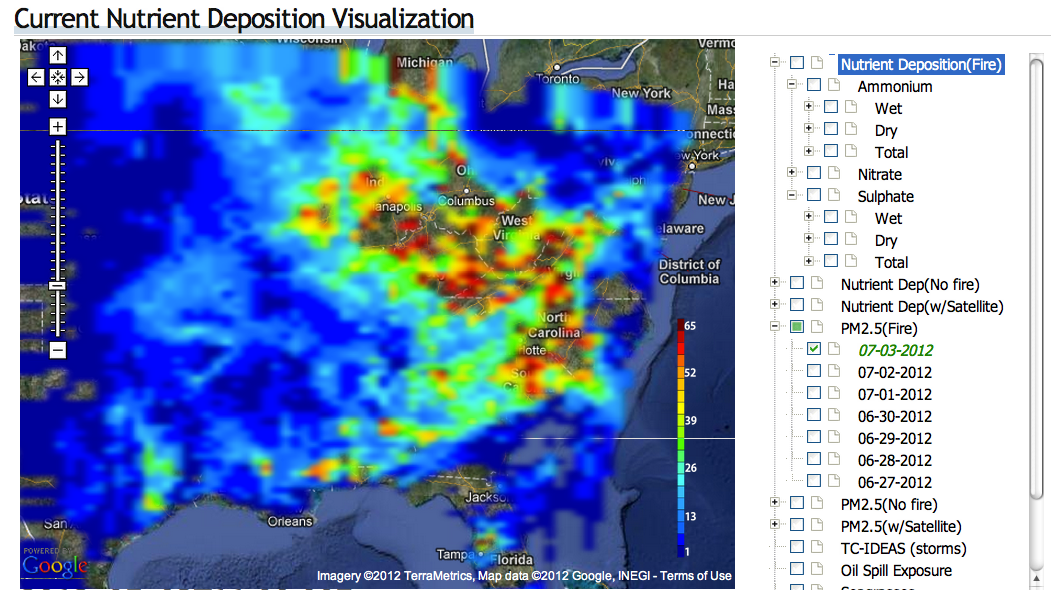The image size is (1051, 590).
Task: Click the page icon beside 07-03-2012
Action: pos(834,348)
